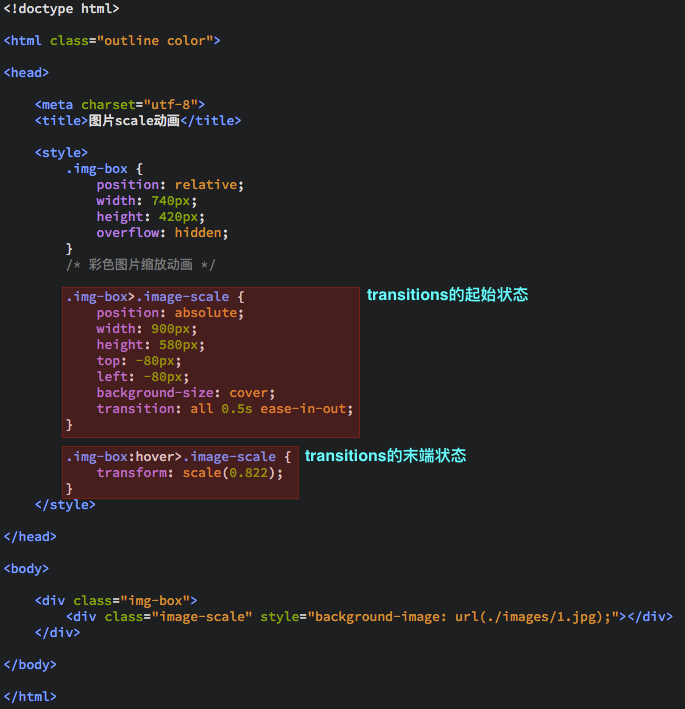
Task: Click the closing head tag
Action: [x=30, y=537]
